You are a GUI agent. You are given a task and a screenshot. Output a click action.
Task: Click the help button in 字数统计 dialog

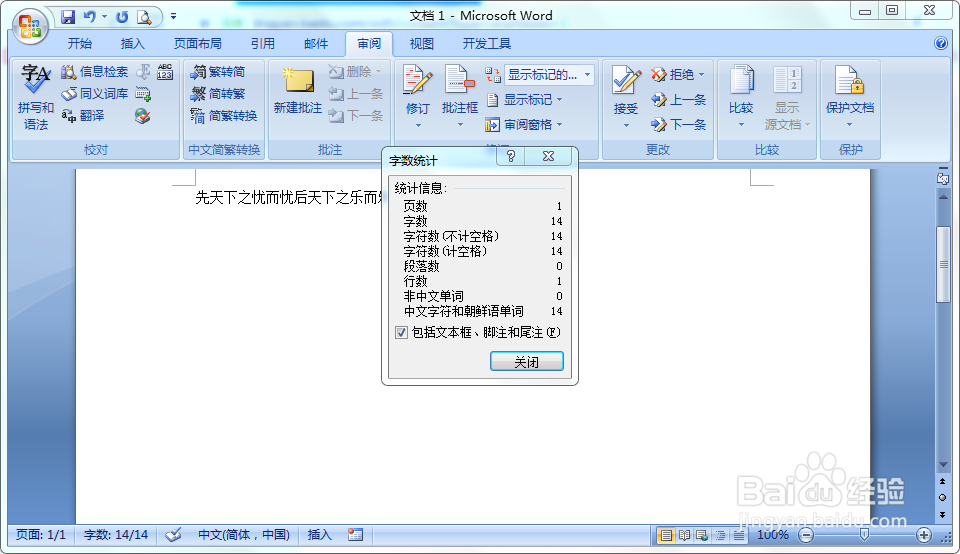pos(511,157)
